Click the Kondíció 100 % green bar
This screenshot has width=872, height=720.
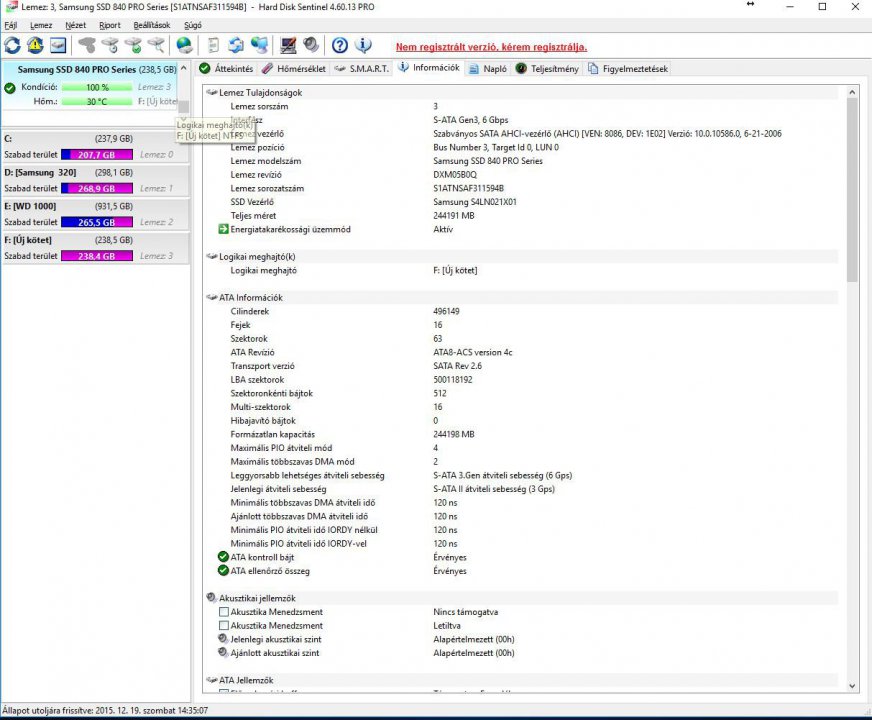[x=97, y=87]
